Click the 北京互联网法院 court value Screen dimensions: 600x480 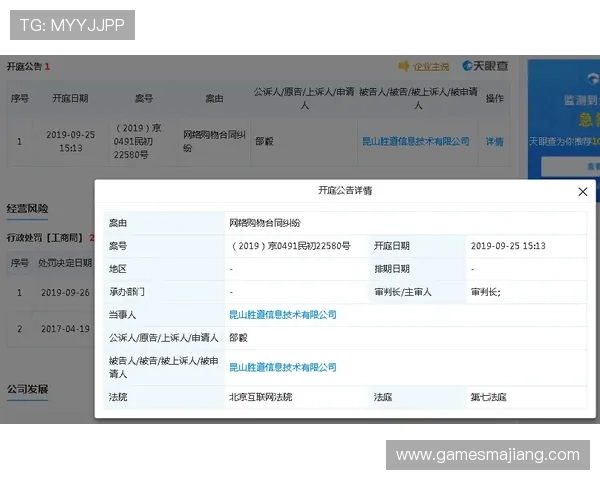click(260, 397)
